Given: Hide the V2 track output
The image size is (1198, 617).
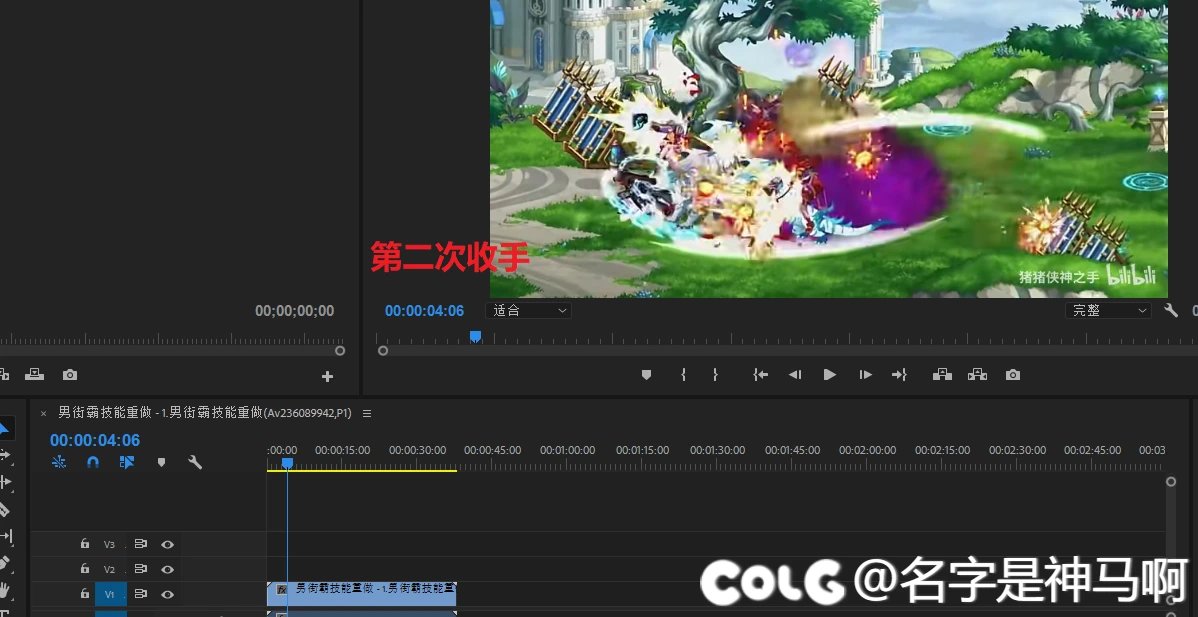Looking at the screenshot, I should point(167,569).
